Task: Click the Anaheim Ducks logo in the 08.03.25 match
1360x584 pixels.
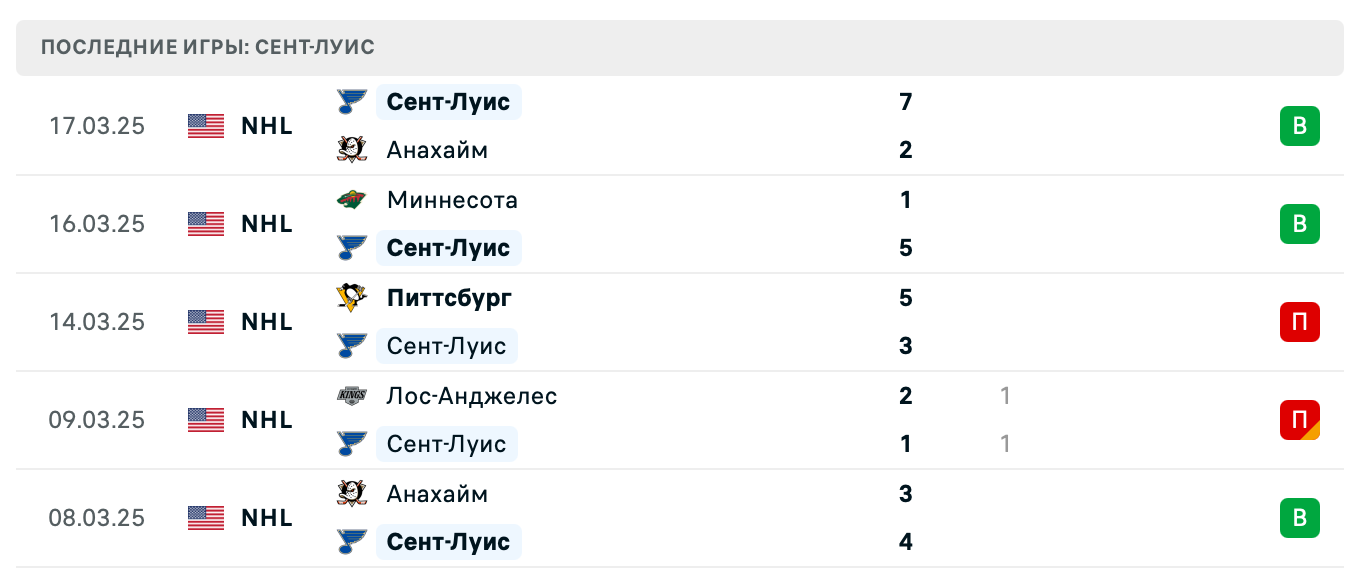Action: pos(351,494)
